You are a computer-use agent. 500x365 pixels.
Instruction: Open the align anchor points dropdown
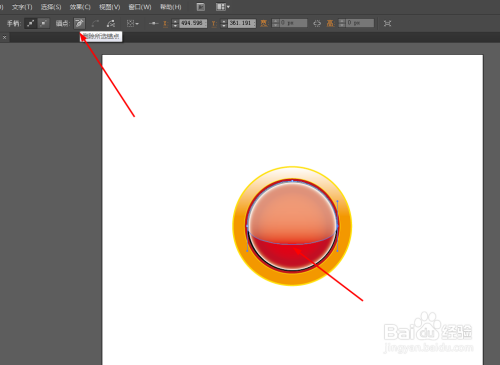(x=133, y=23)
